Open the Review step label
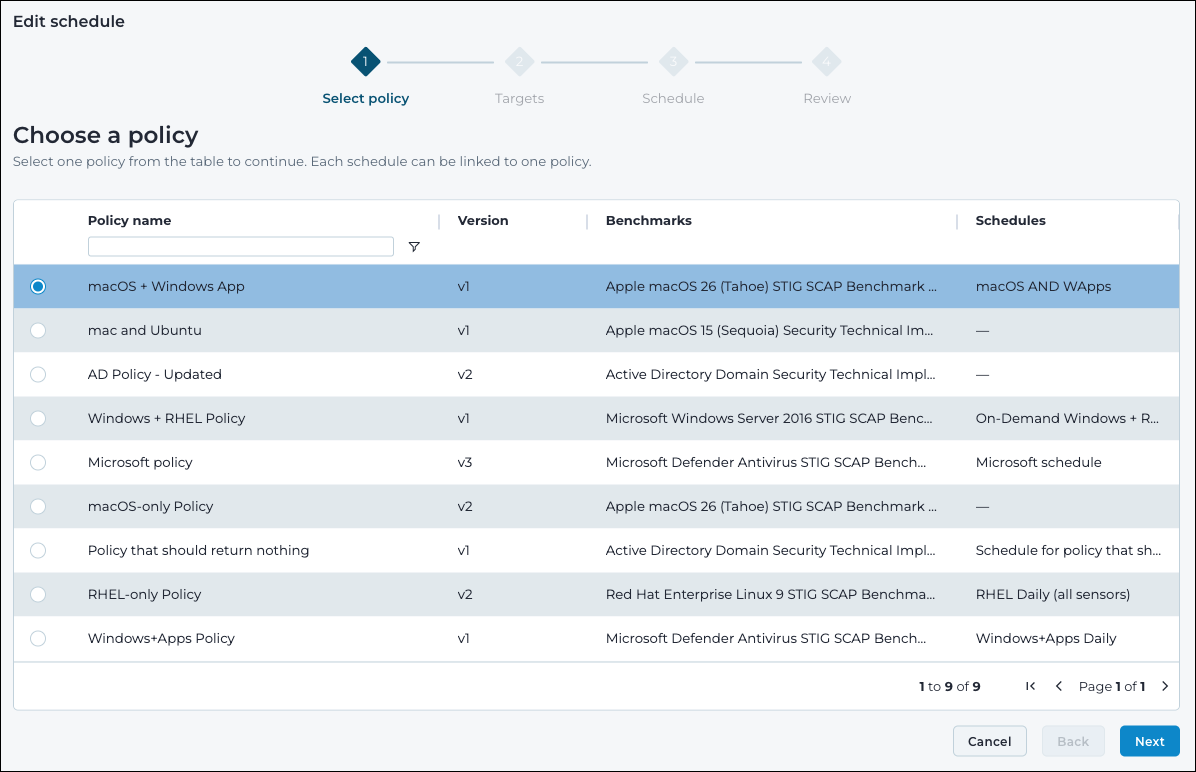This screenshot has width=1196, height=772. click(827, 98)
